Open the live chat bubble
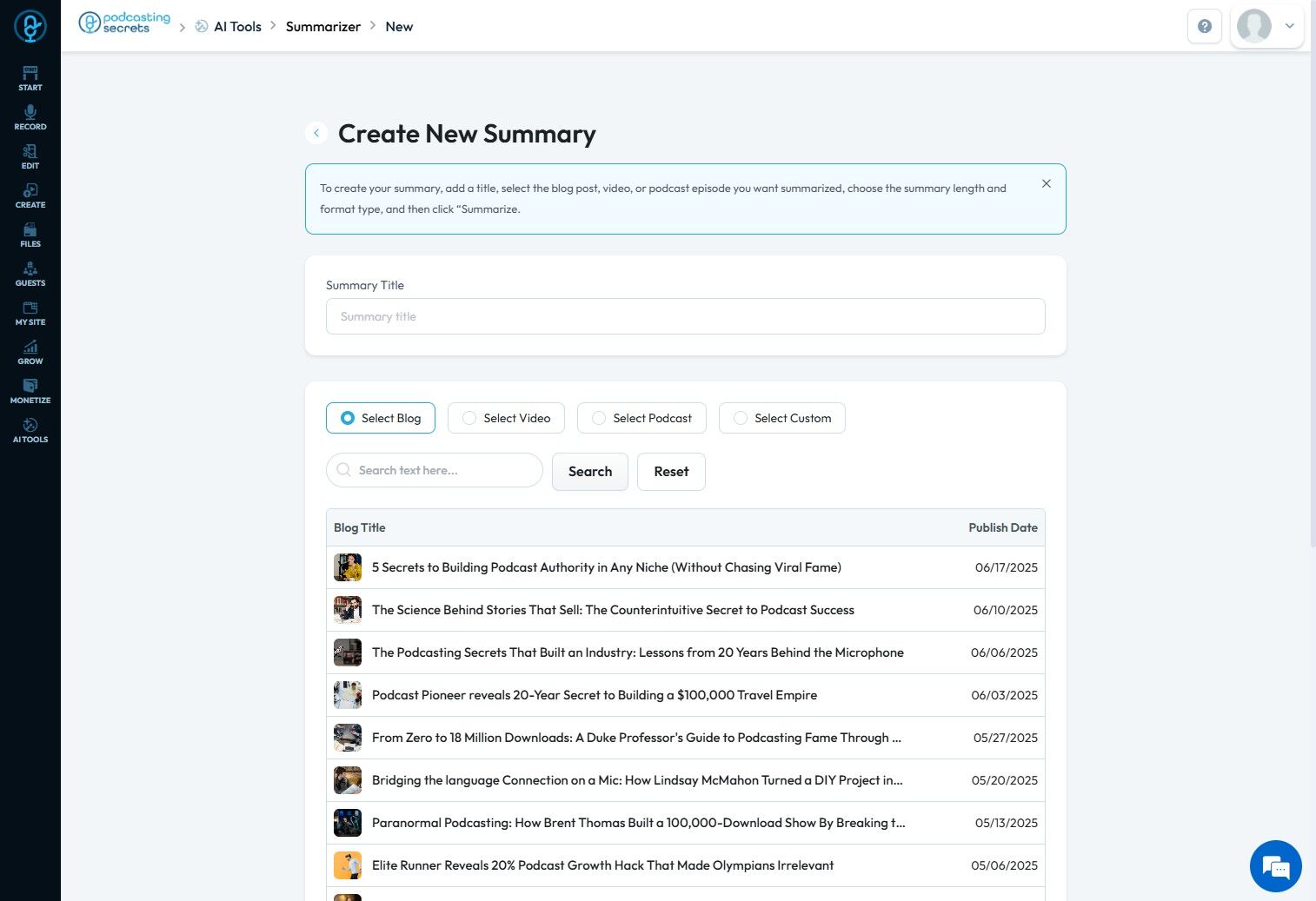Screen dimensions: 1316x901 pos(1275,866)
